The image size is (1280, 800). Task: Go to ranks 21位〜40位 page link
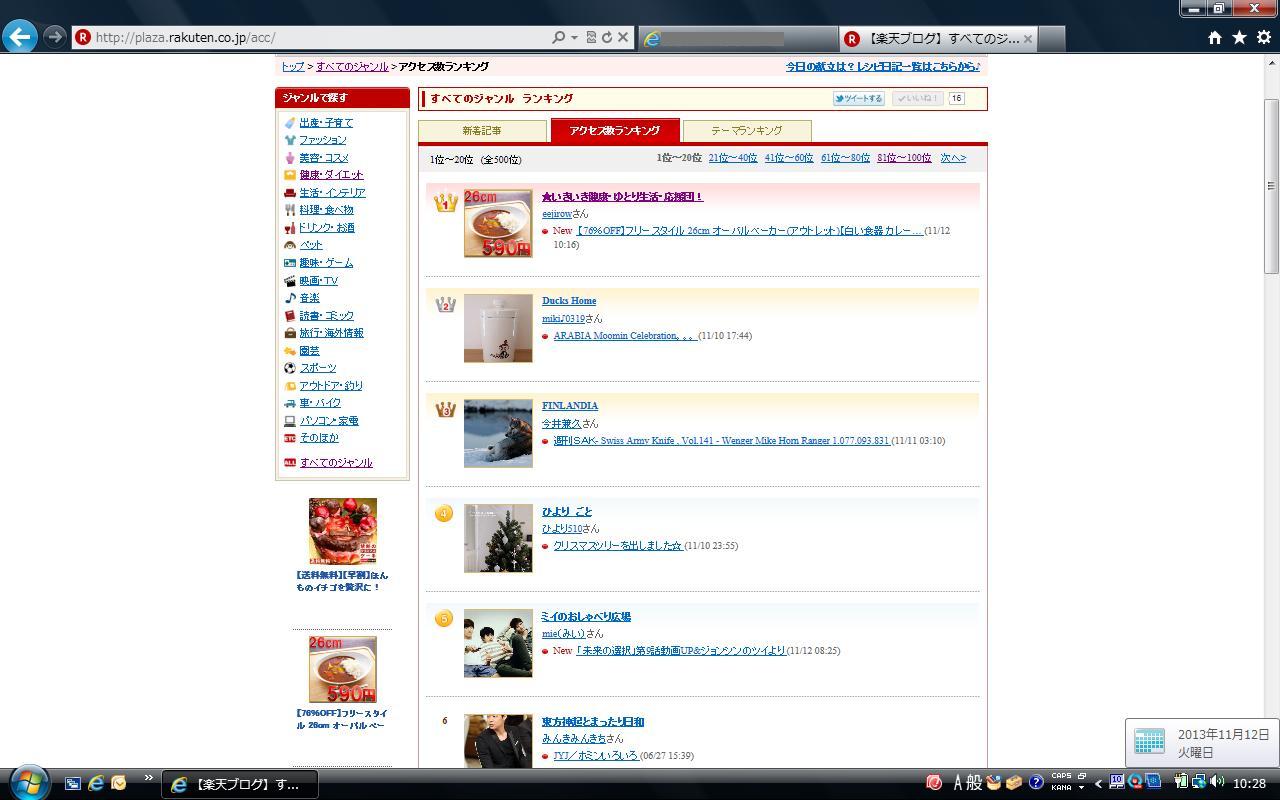tap(732, 158)
